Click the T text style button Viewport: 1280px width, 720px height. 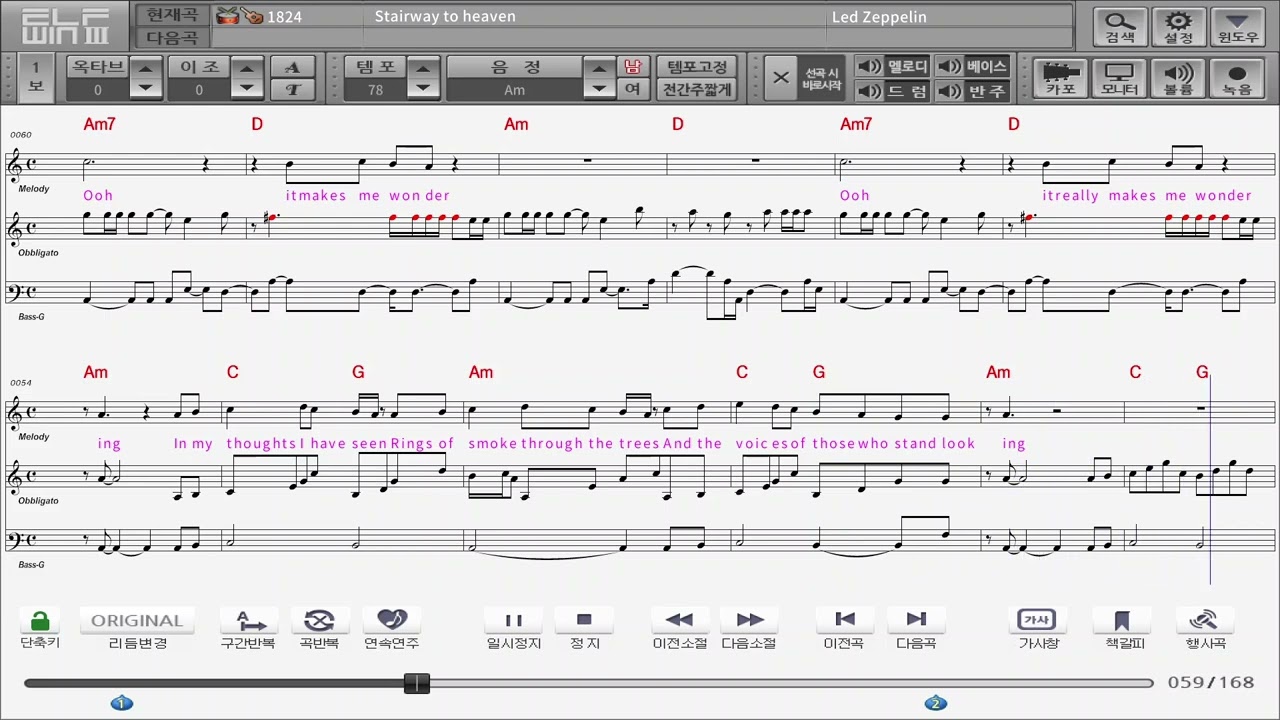293,89
